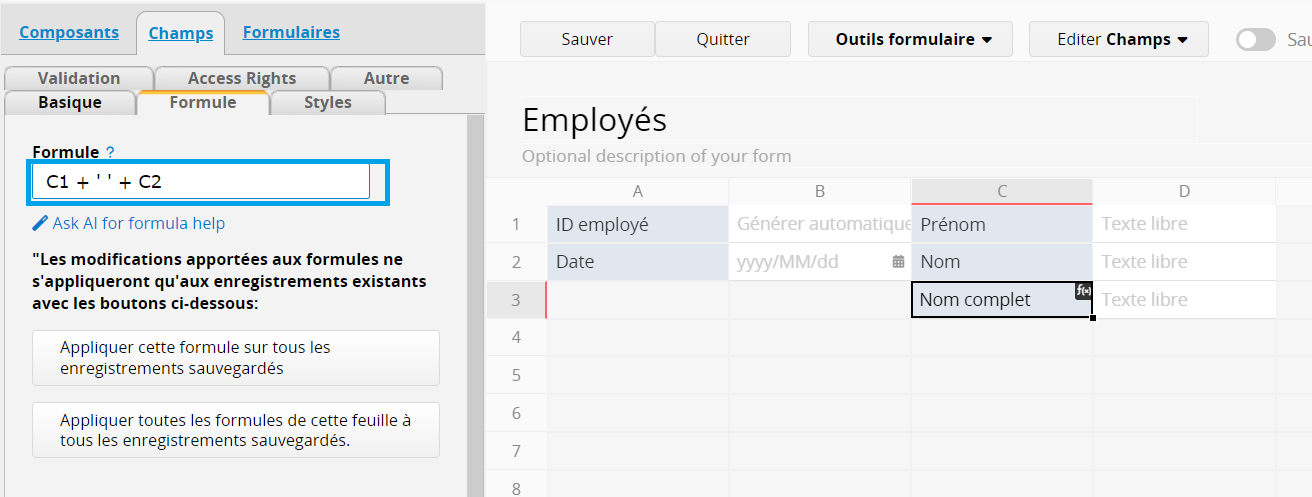1312x497 pixels.
Task: Click the calendar icon in date field
Action: pyautogui.click(x=897, y=262)
